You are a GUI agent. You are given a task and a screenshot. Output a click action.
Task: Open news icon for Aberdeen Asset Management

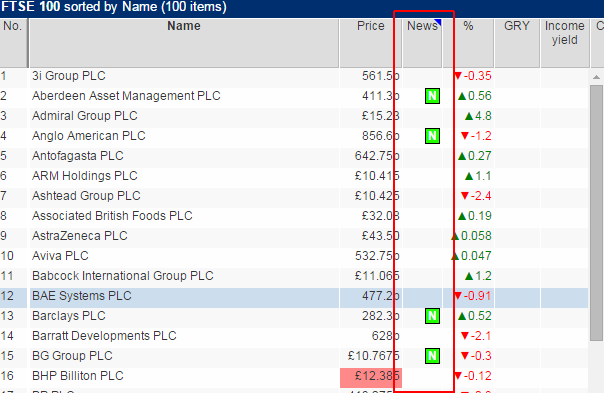click(x=432, y=96)
